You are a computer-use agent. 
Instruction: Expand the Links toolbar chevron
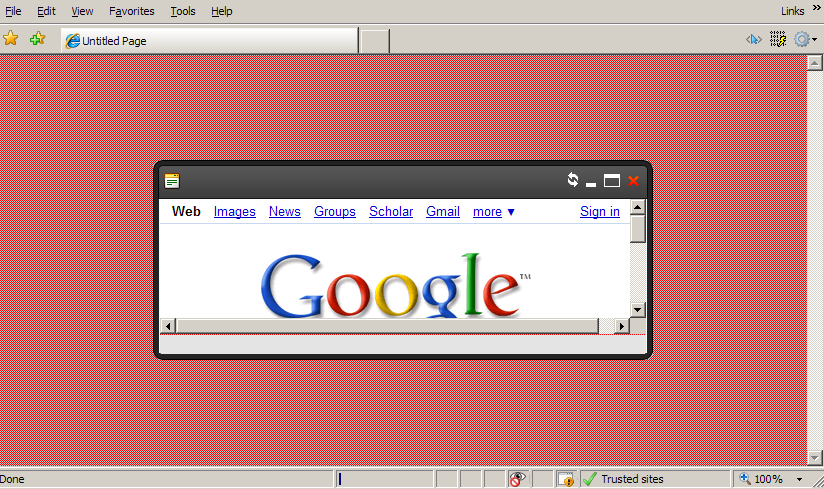pyautogui.click(x=816, y=7)
